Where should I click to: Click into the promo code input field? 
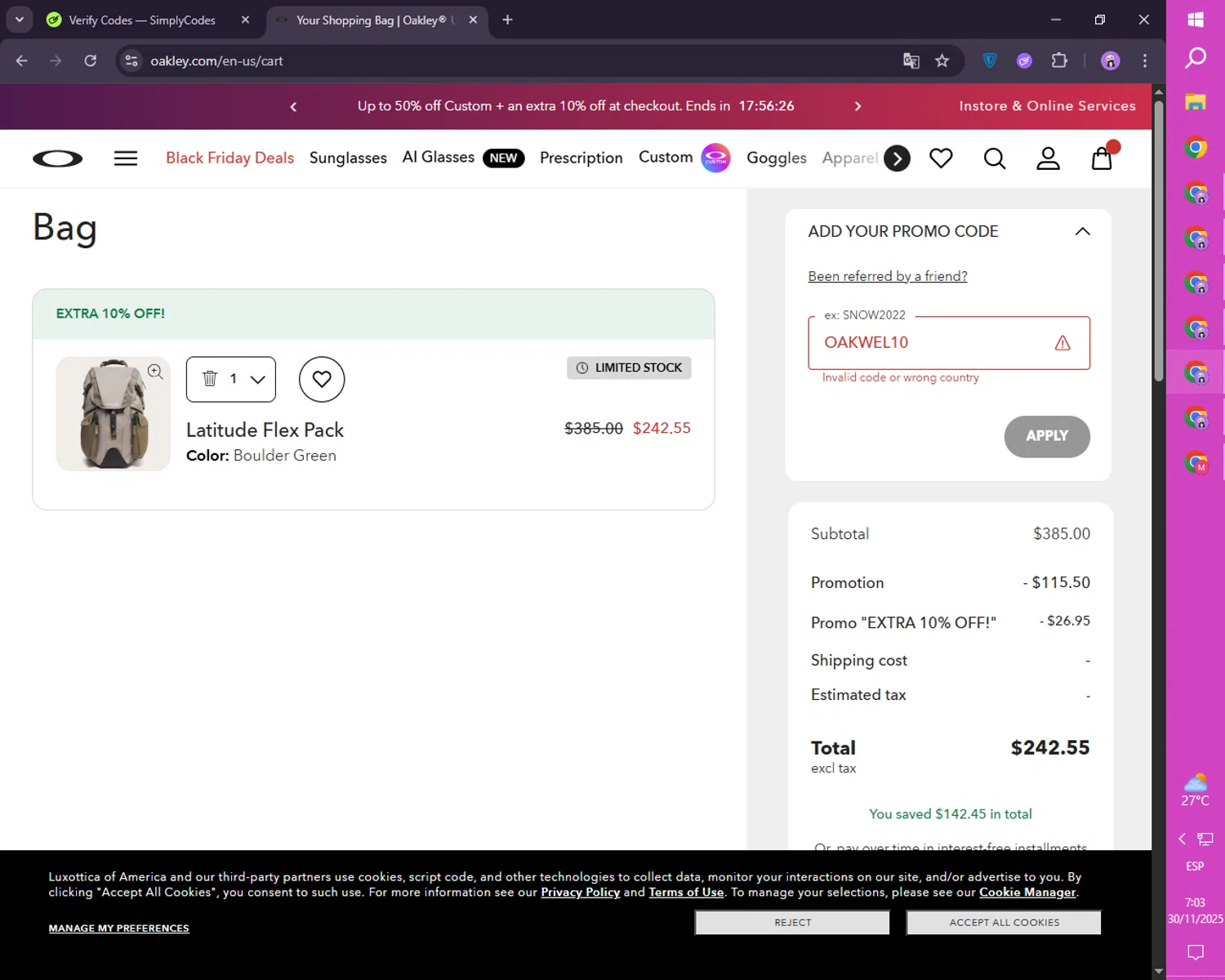[949, 343]
